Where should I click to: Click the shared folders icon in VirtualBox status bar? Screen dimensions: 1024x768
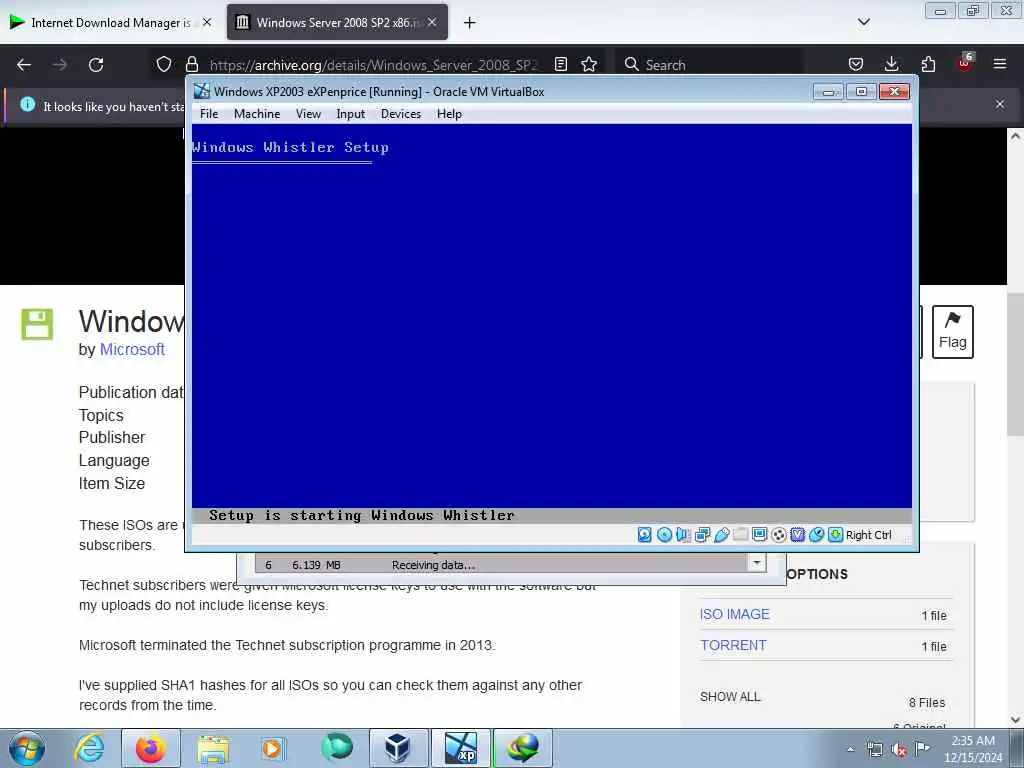(x=741, y=535)
